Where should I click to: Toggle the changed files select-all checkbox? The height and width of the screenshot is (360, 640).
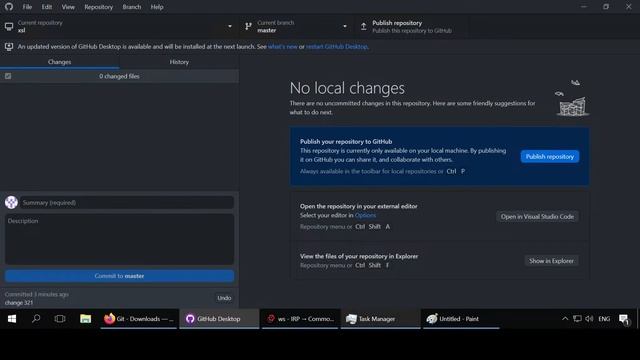coord(8,76)
